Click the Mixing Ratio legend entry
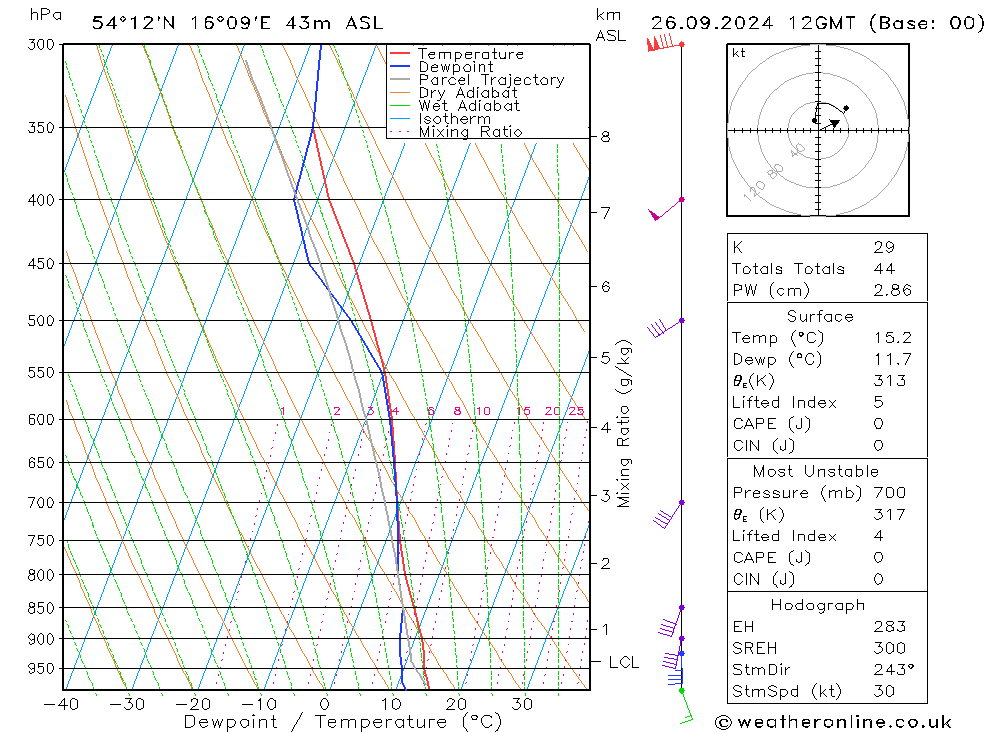Image resolution: width=1000 pixels, height=733 pixels. click(470, 132)
